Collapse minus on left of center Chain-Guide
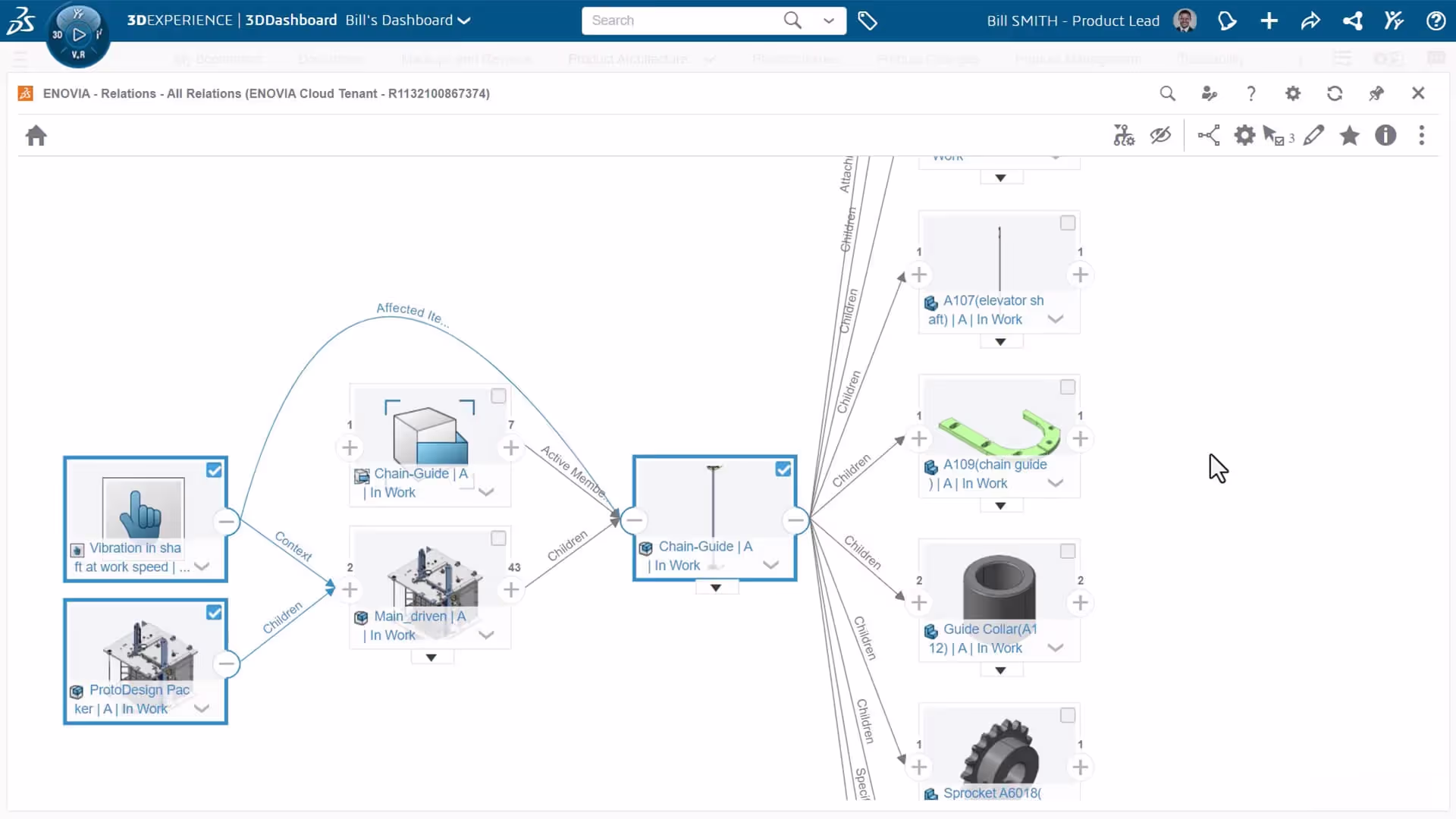Viewport: 1456px width, 819px height. tap(634, 520)
